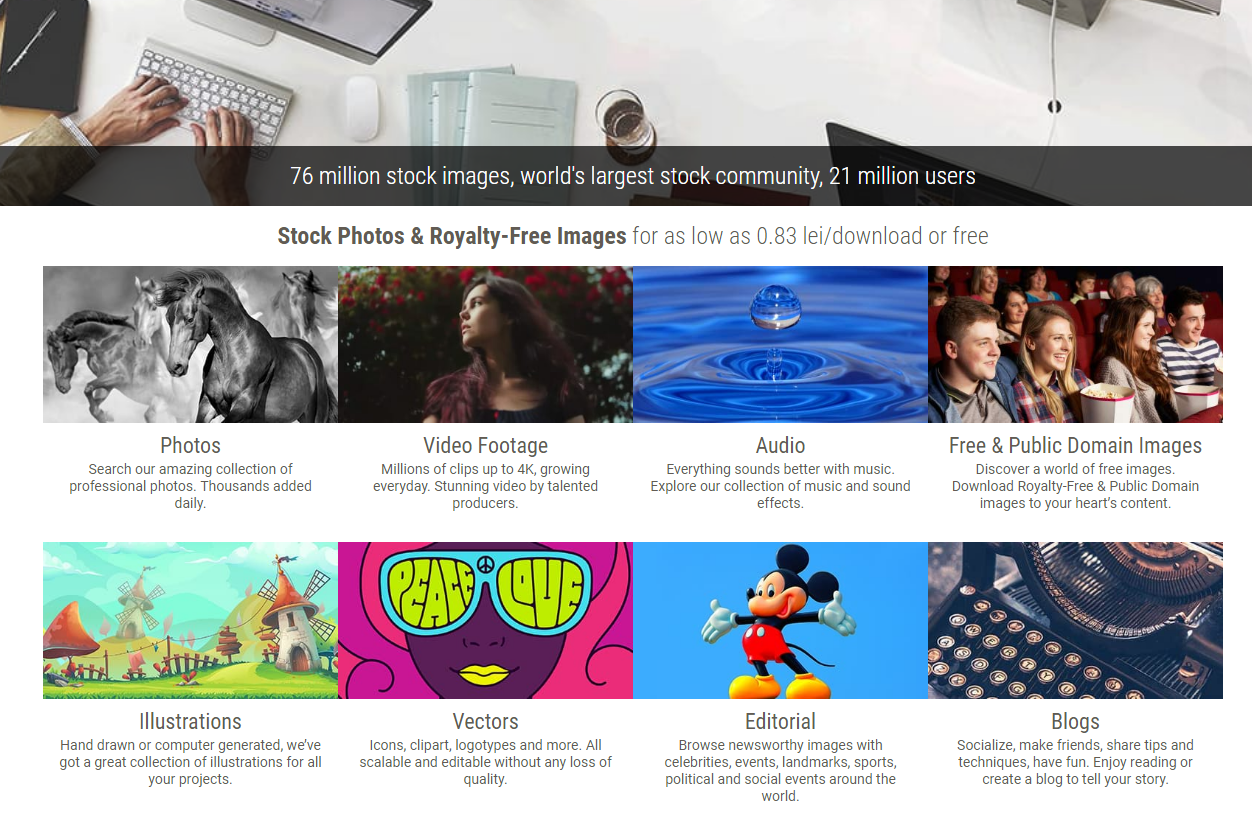Image resolution: width=1252 pixels, height=813 pixels.
Task: Click the 76 million stock images banner text
Action: coord(633,176)
